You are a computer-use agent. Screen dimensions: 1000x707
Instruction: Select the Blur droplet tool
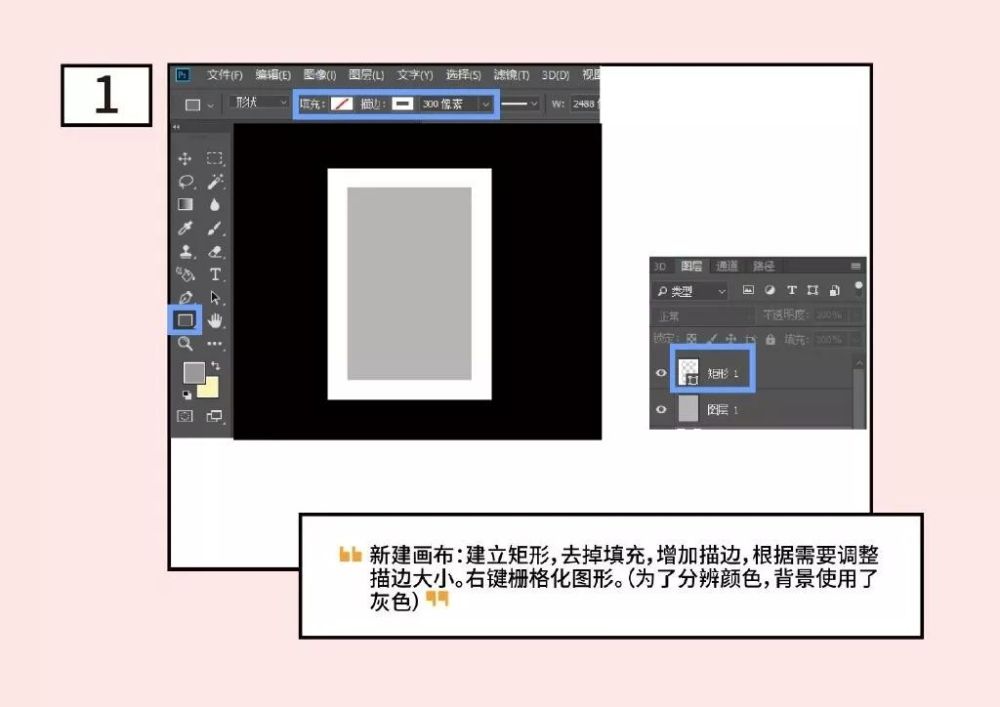214,205
